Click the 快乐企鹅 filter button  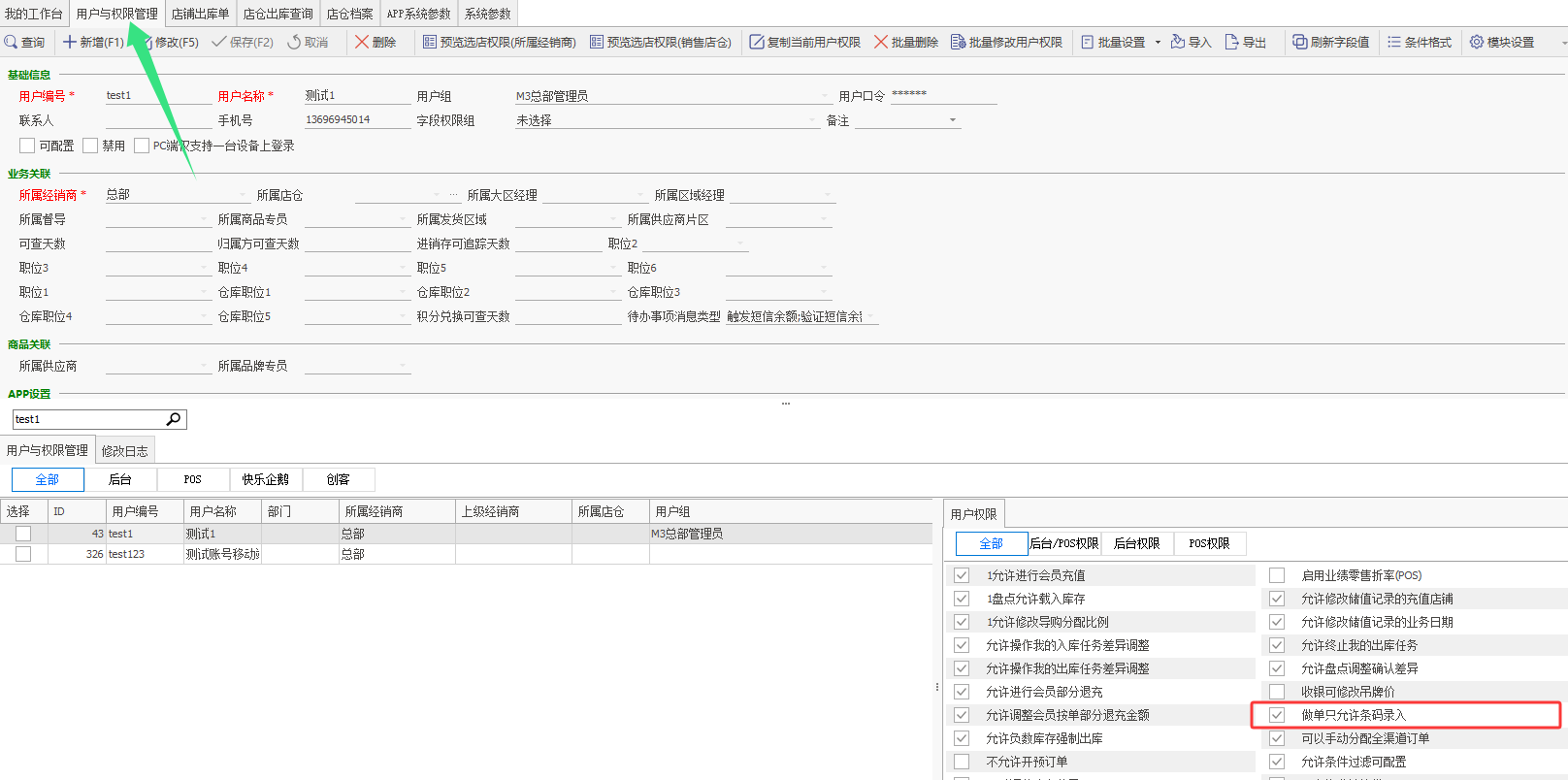coord(266,479)
